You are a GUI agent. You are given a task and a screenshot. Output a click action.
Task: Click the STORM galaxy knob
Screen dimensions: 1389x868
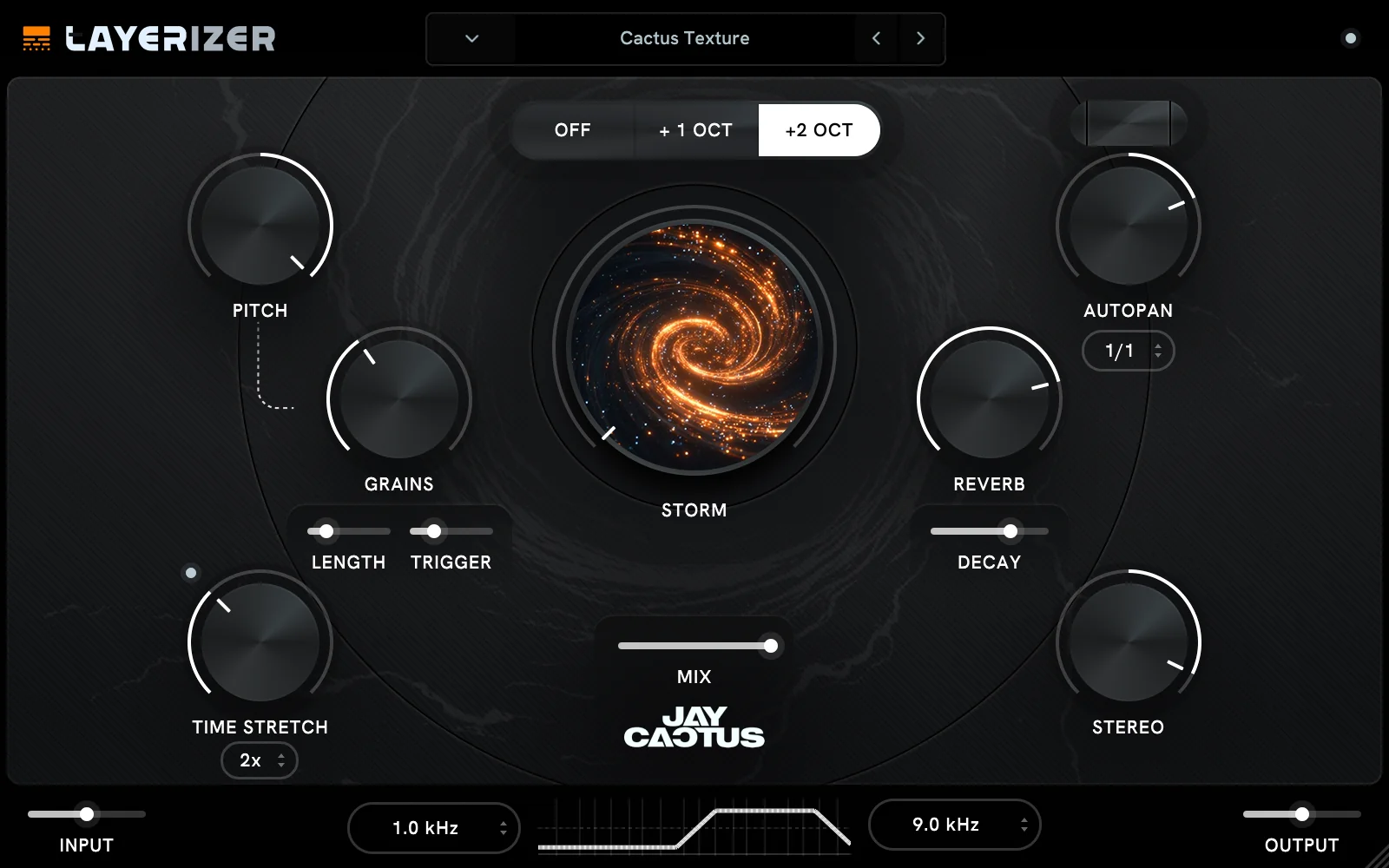point(694,347)
